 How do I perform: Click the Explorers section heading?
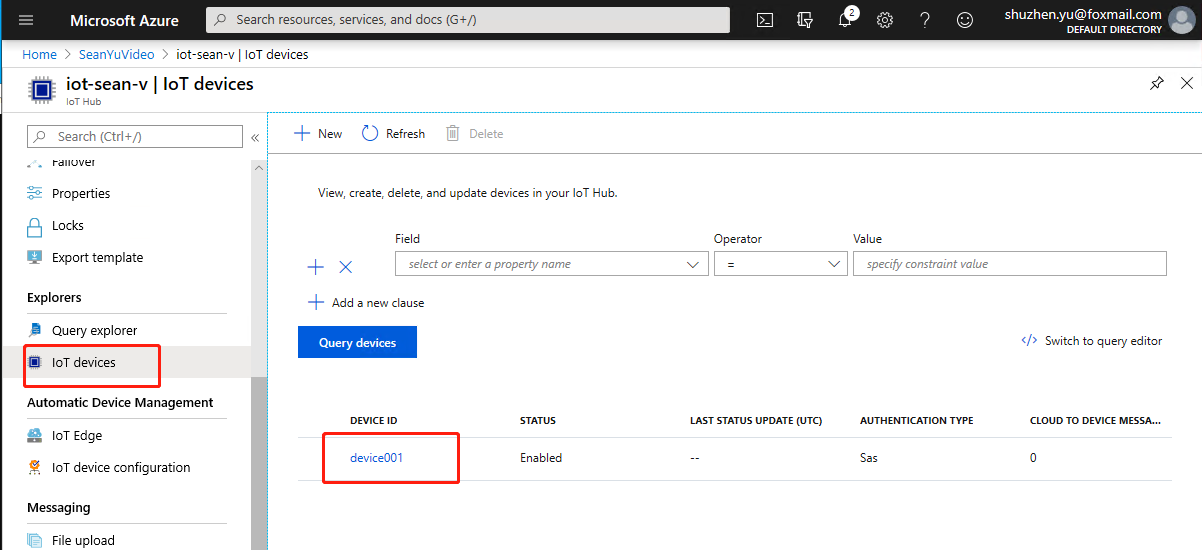pos(54,298)
